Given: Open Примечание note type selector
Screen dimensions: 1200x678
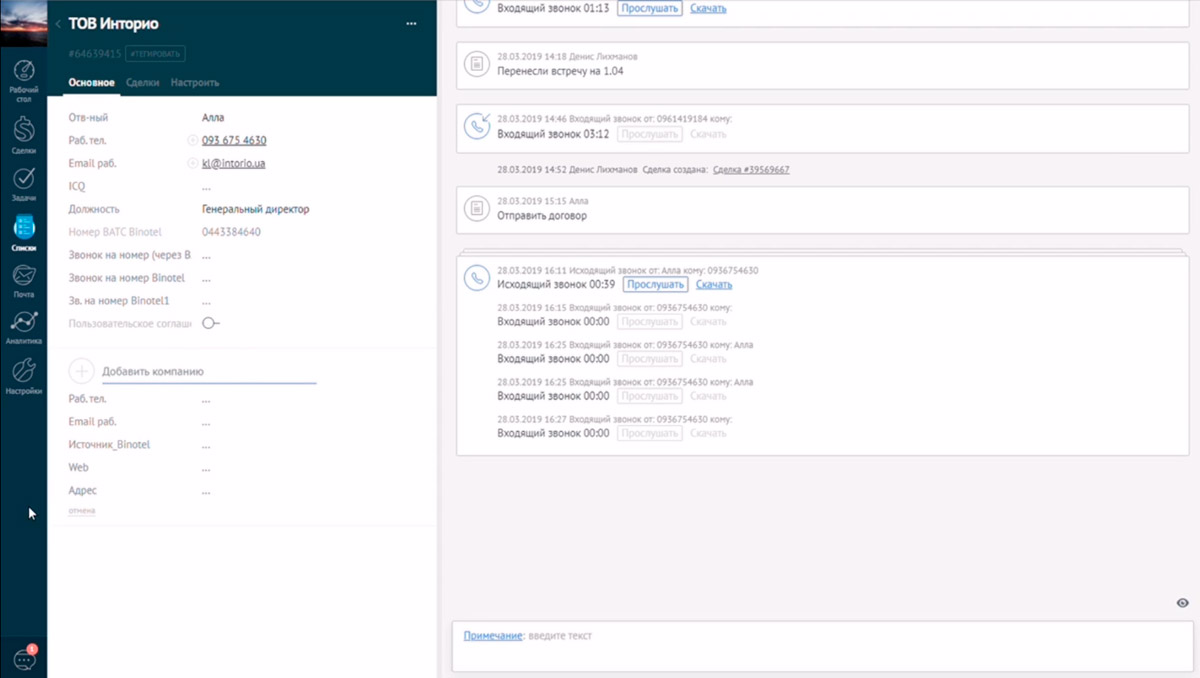Looking at the screenshot, I should [x=493, y=636].
